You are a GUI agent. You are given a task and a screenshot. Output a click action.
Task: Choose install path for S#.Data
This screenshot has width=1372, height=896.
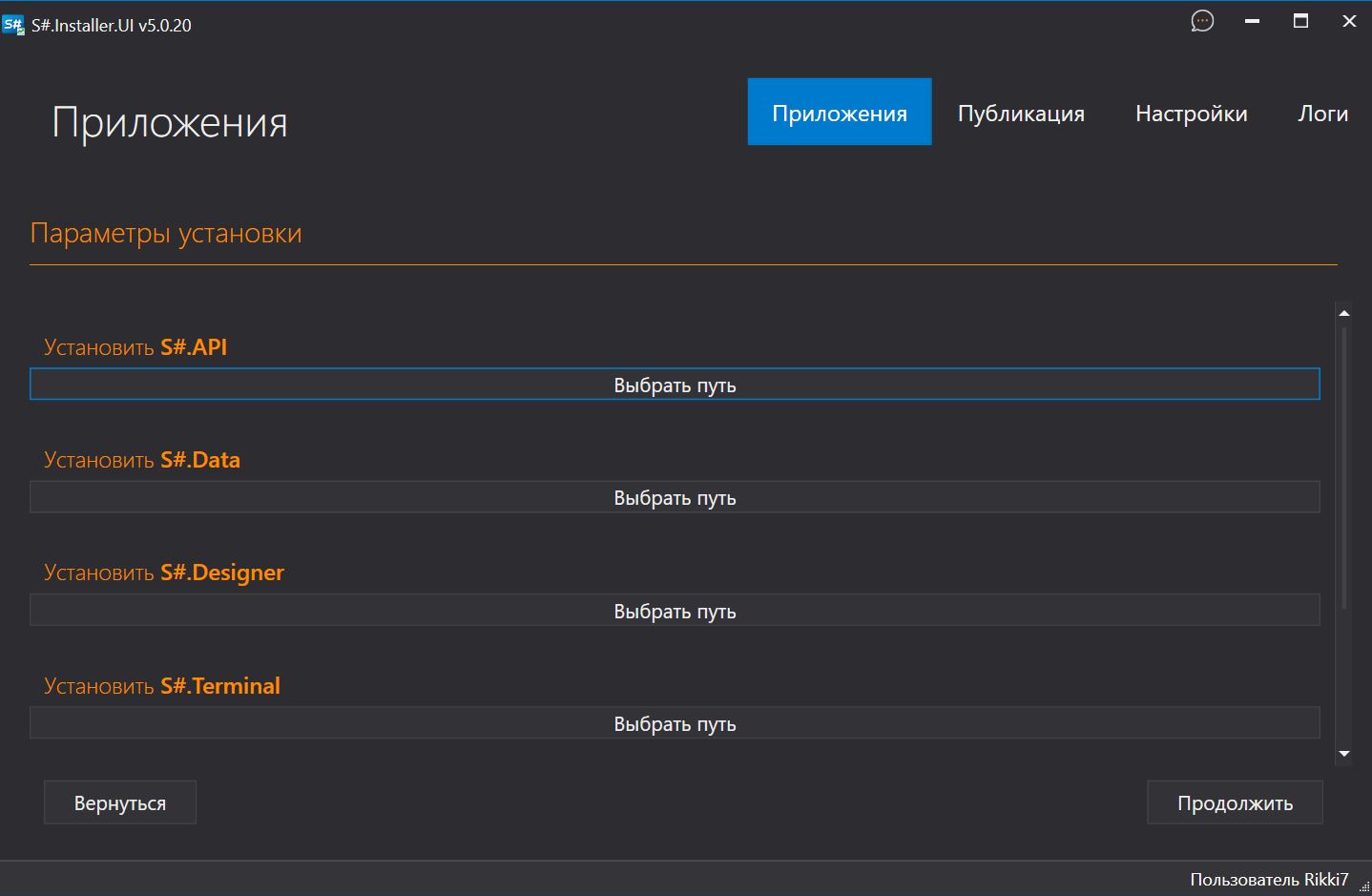[x=675, y=497]
